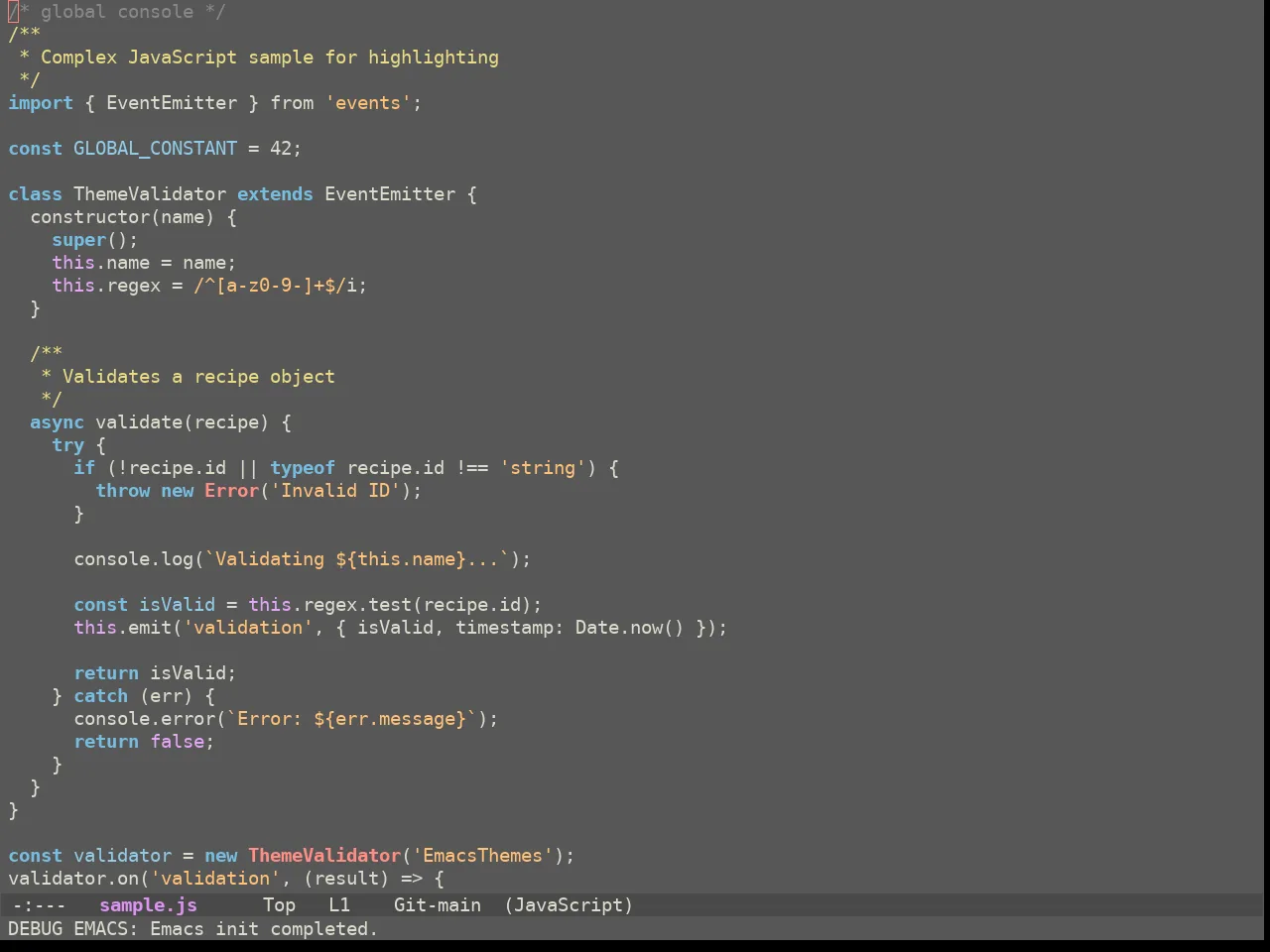This screenshot has height=952, width=1270.
Task: Click 'return isValid;' statement
Action: click(x=156, y=673)
